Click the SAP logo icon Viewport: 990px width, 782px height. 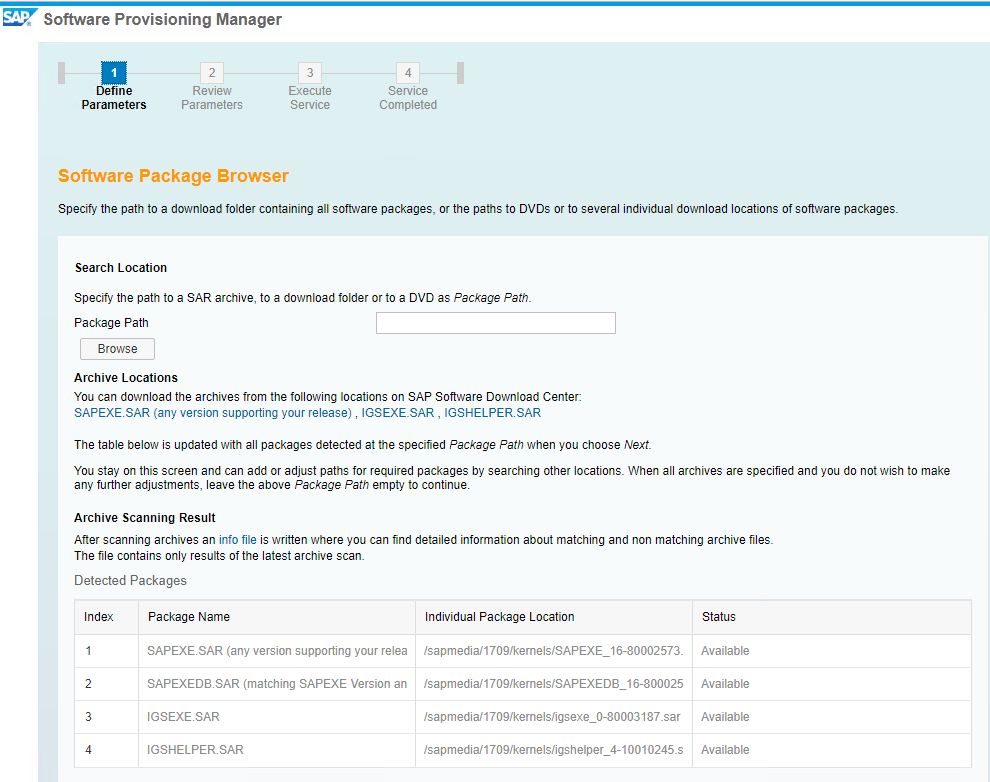[19, 17]
